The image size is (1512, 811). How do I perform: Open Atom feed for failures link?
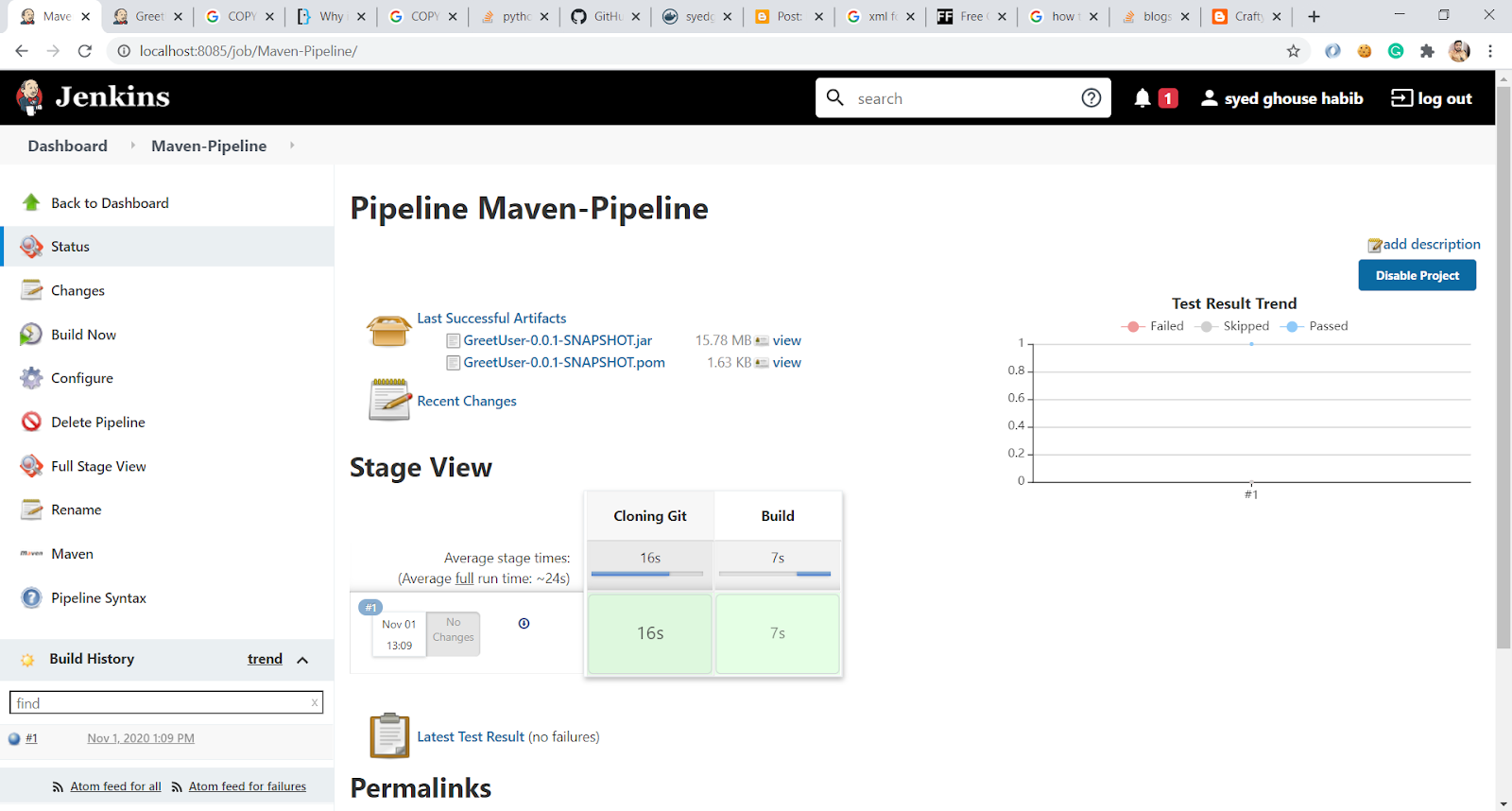(248, 786)
